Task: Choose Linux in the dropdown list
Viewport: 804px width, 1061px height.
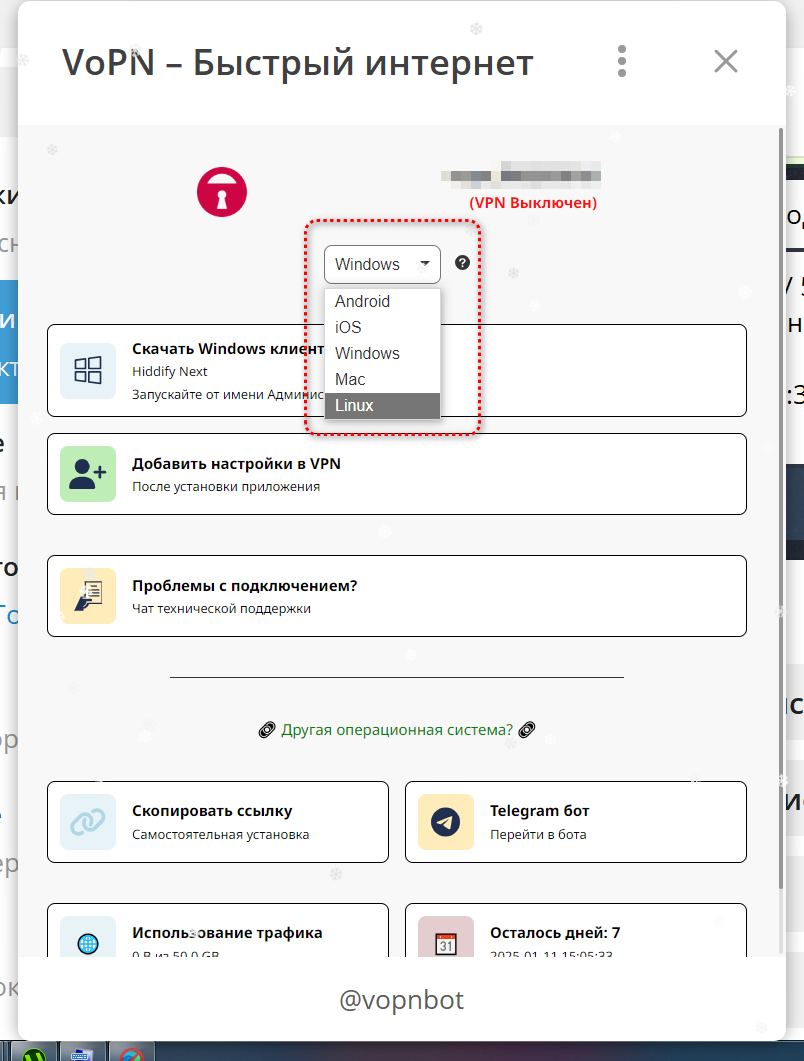Action: point(355,405)
